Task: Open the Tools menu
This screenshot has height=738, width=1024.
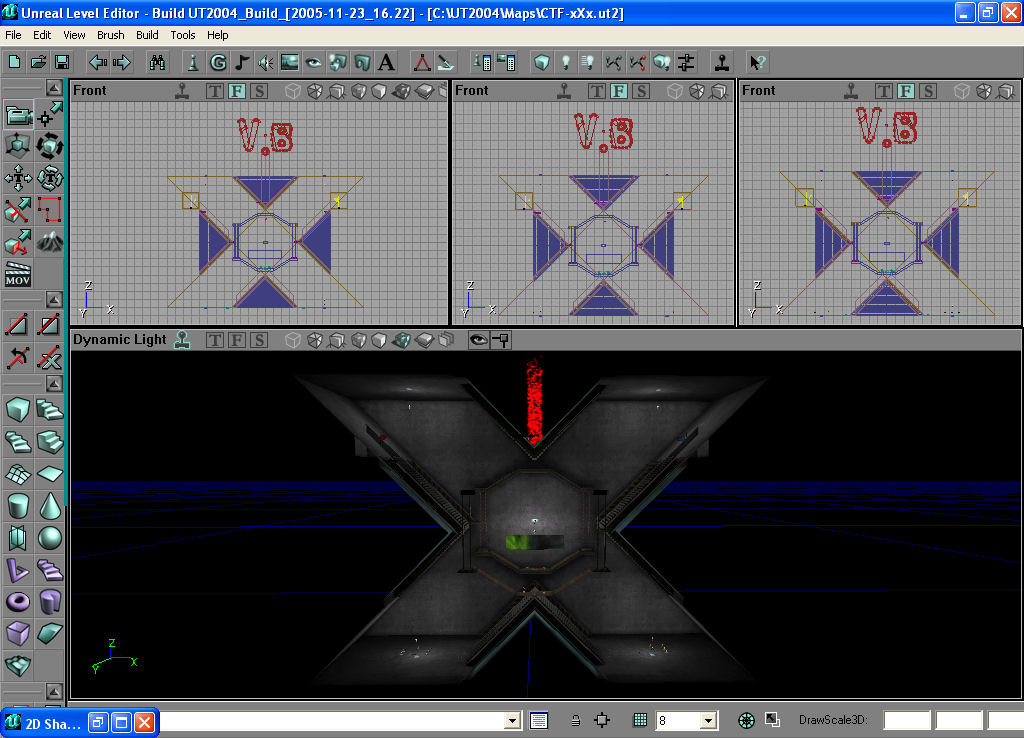Action: (182, 35)
